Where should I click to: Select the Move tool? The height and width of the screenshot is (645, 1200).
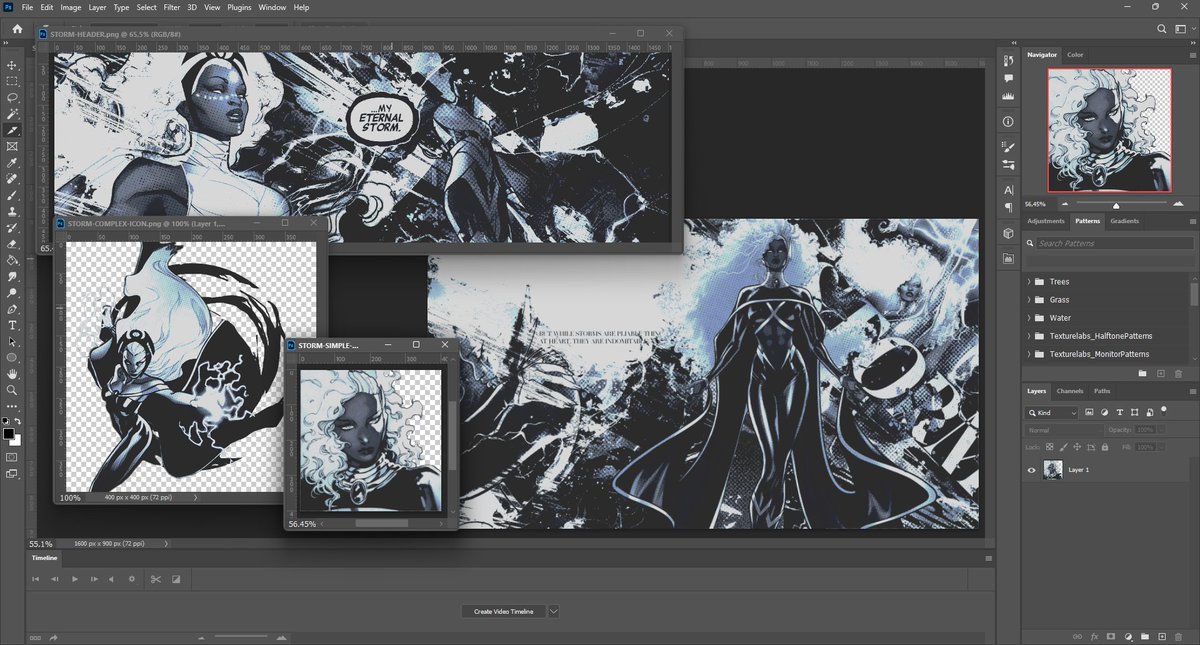tap(12, 65)
